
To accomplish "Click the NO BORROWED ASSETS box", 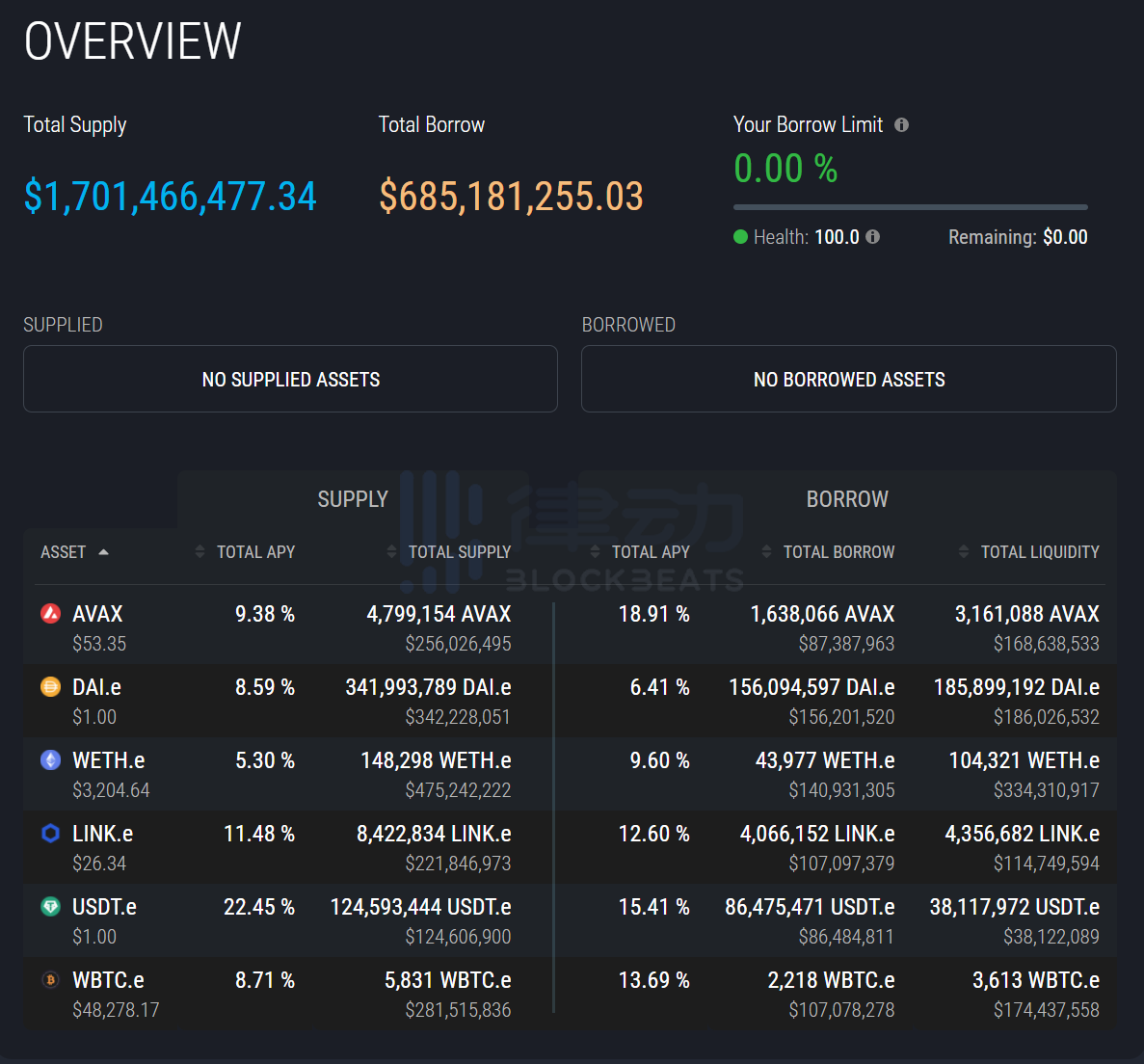I will (x=848, y=379).
